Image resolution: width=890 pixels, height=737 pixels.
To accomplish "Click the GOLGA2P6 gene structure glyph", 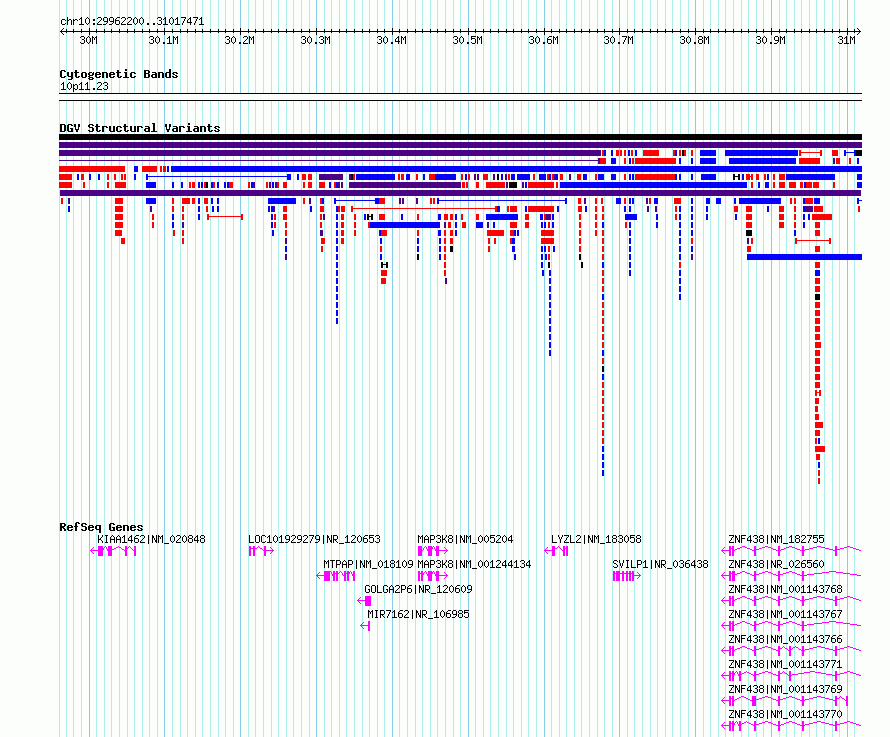I will pyautogui.click(x=364, y=601).
